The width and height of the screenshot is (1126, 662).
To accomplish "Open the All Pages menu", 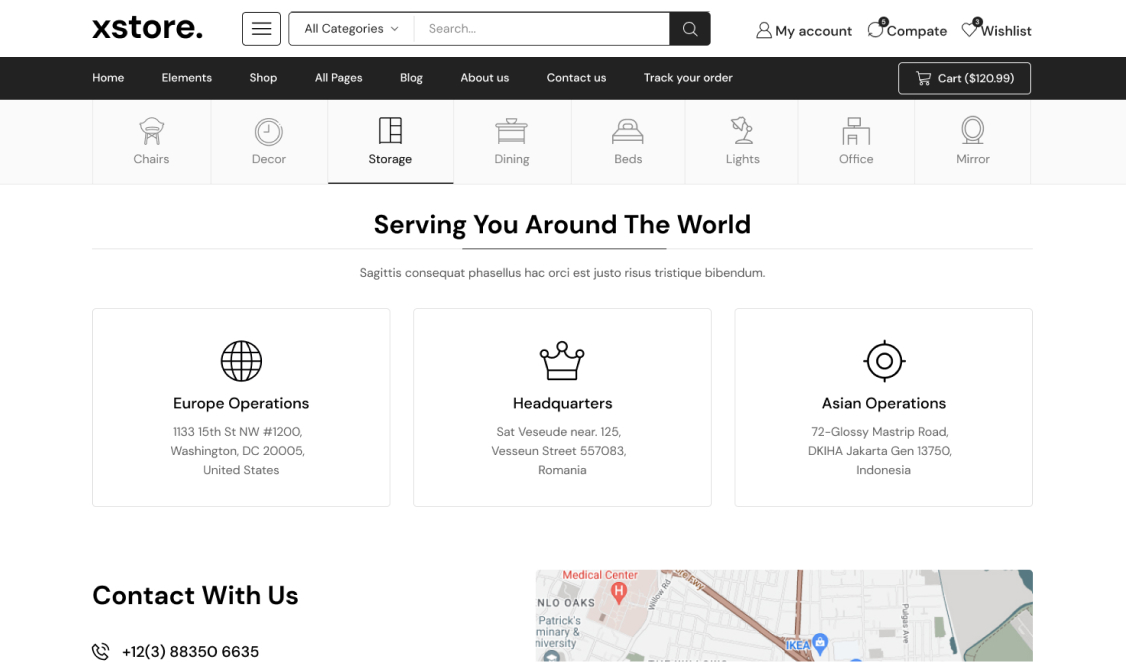I will tap(338, 78).
